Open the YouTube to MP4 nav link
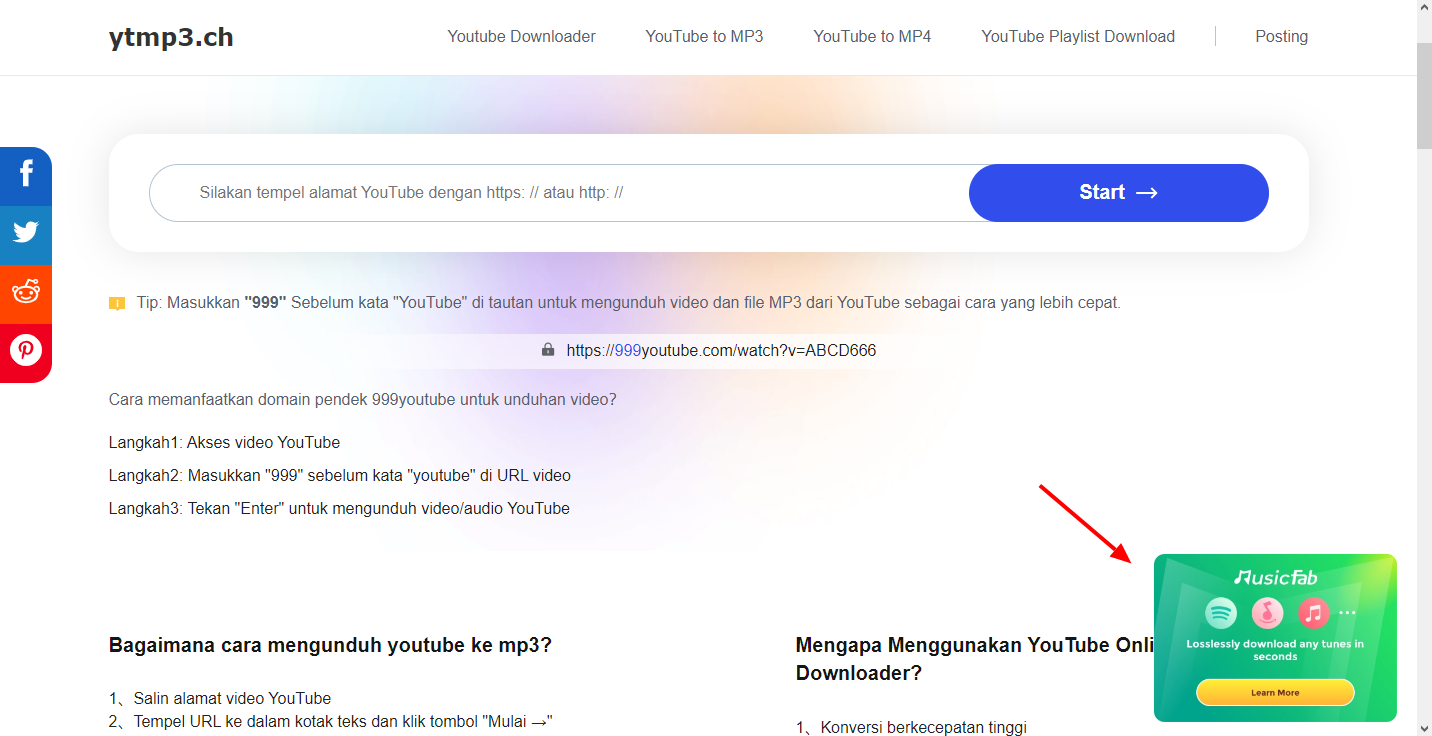 [x=872, y=37]
